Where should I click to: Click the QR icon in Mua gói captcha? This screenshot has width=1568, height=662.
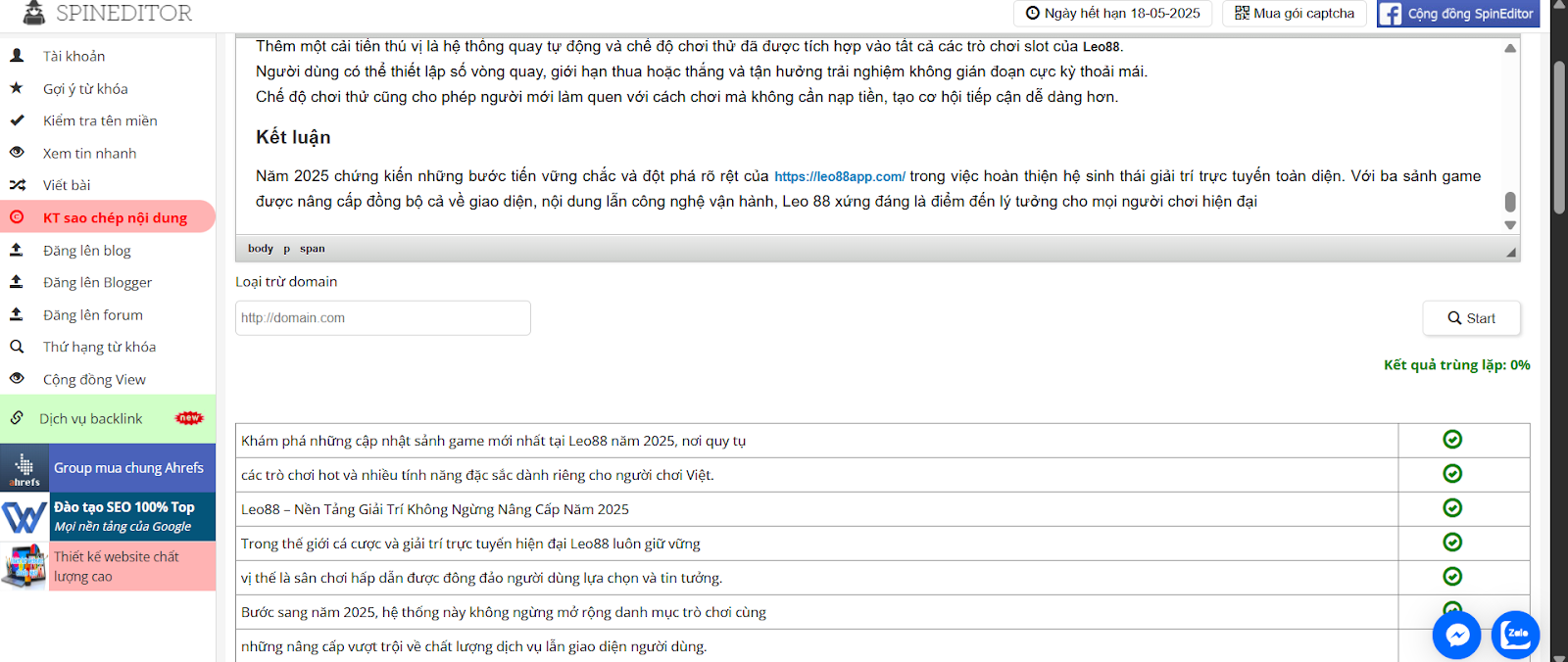(x=1242, y=14)
